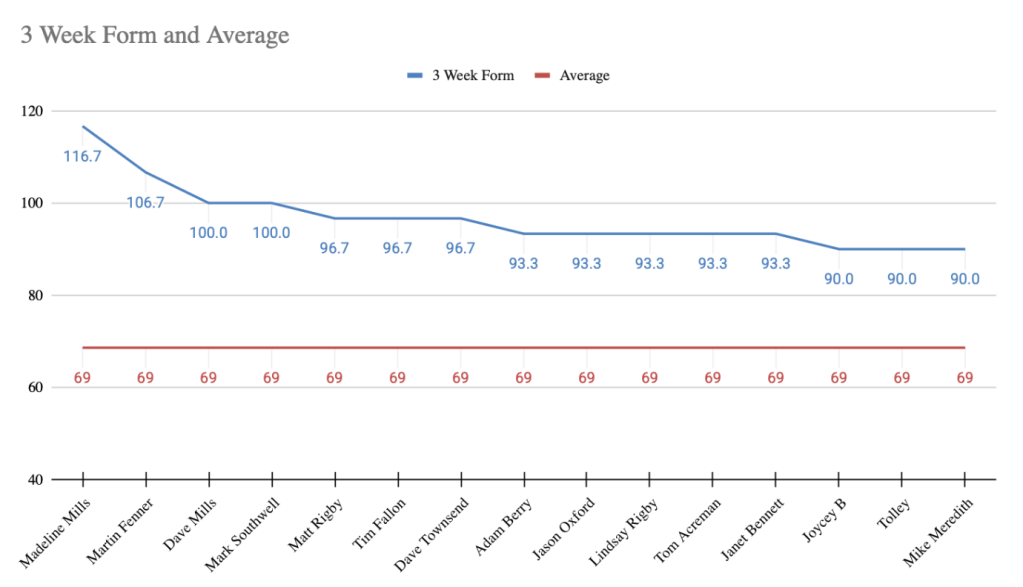Click the 106.7 data label
The width and height of the screenshot is (1023, 587).
(146, 202)
